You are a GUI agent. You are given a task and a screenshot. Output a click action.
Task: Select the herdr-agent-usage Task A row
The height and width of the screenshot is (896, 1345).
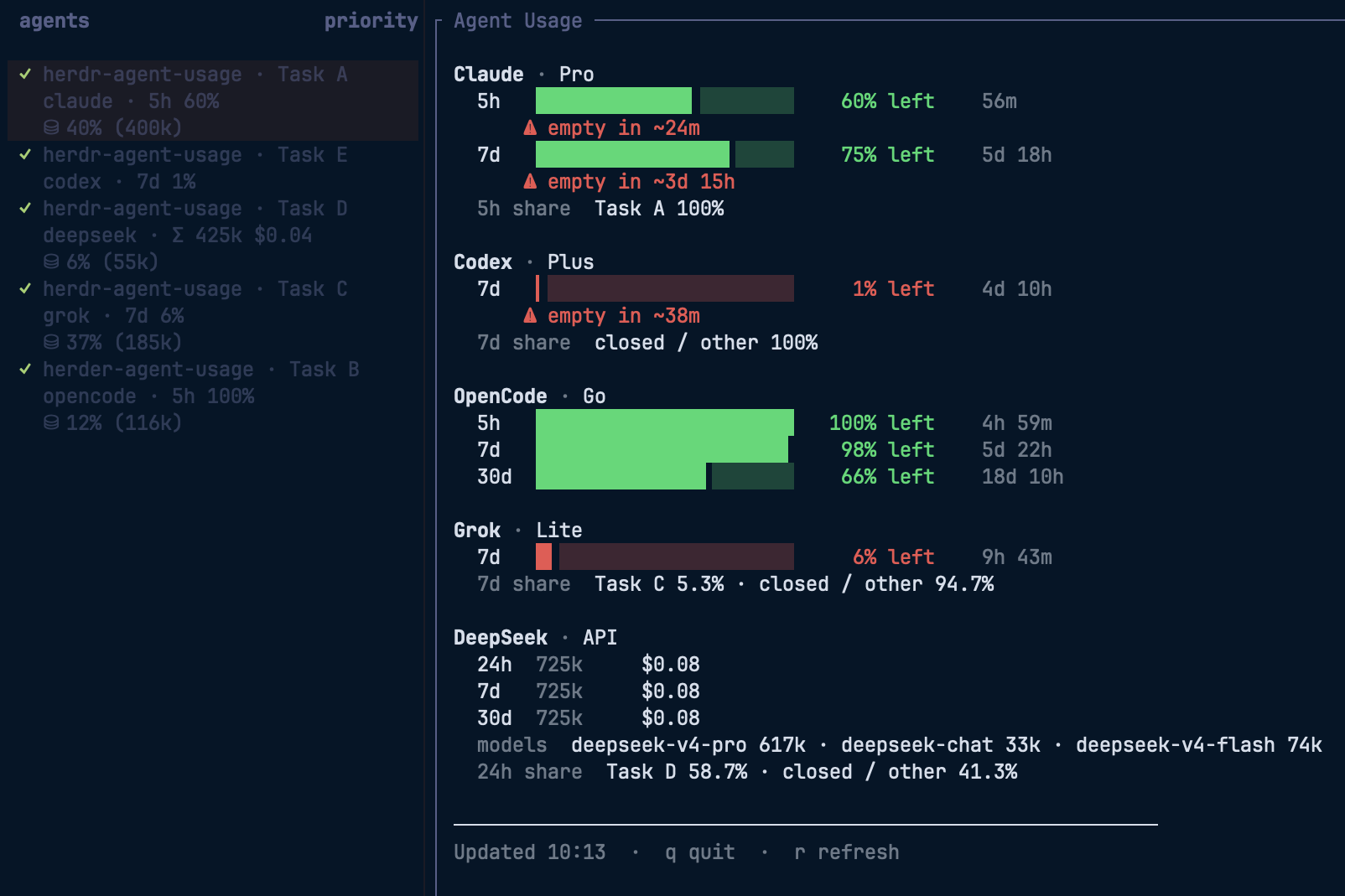tap(213, 101)
